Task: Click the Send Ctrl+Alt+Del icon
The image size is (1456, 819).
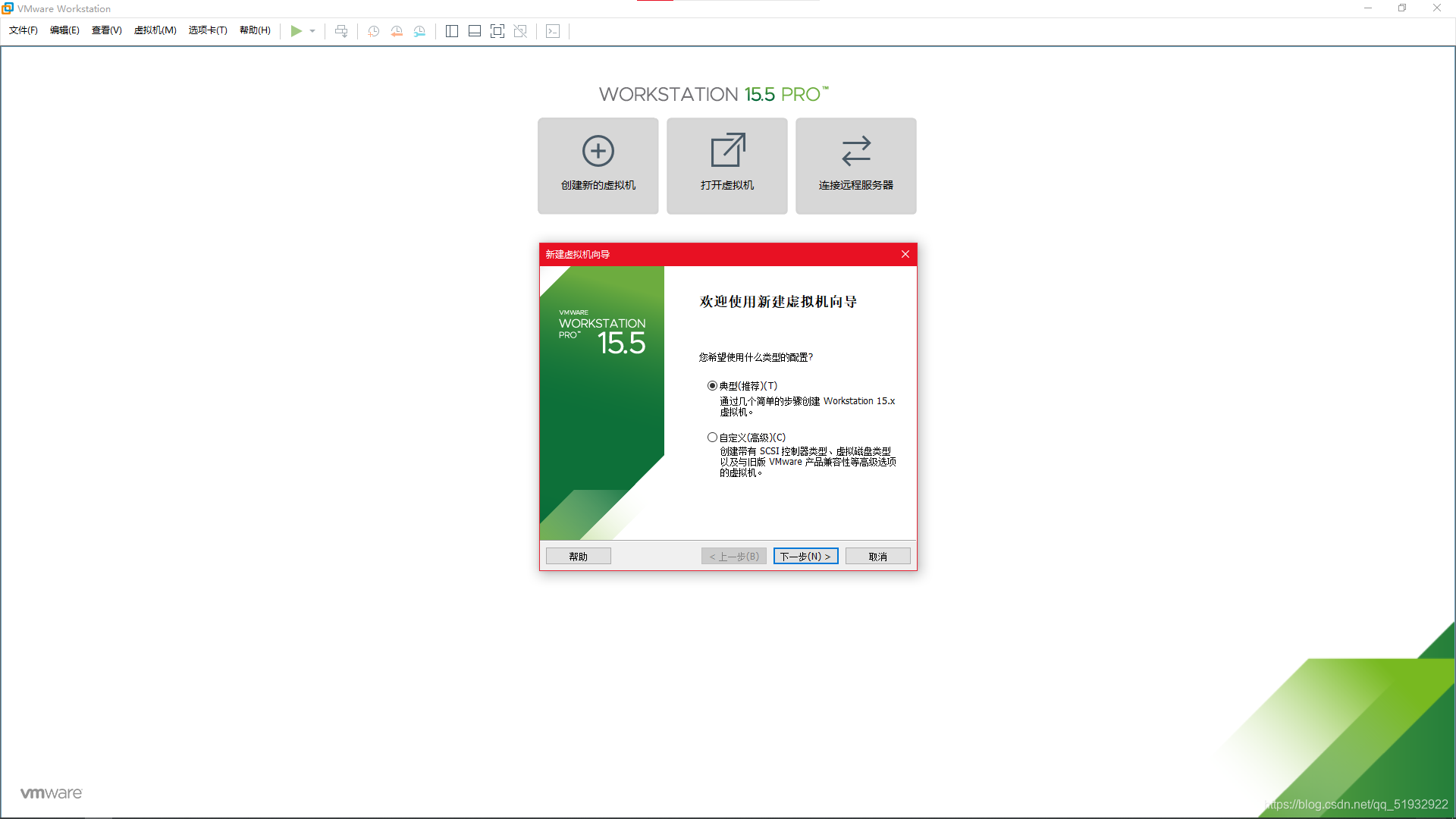Action: (341, 31)
